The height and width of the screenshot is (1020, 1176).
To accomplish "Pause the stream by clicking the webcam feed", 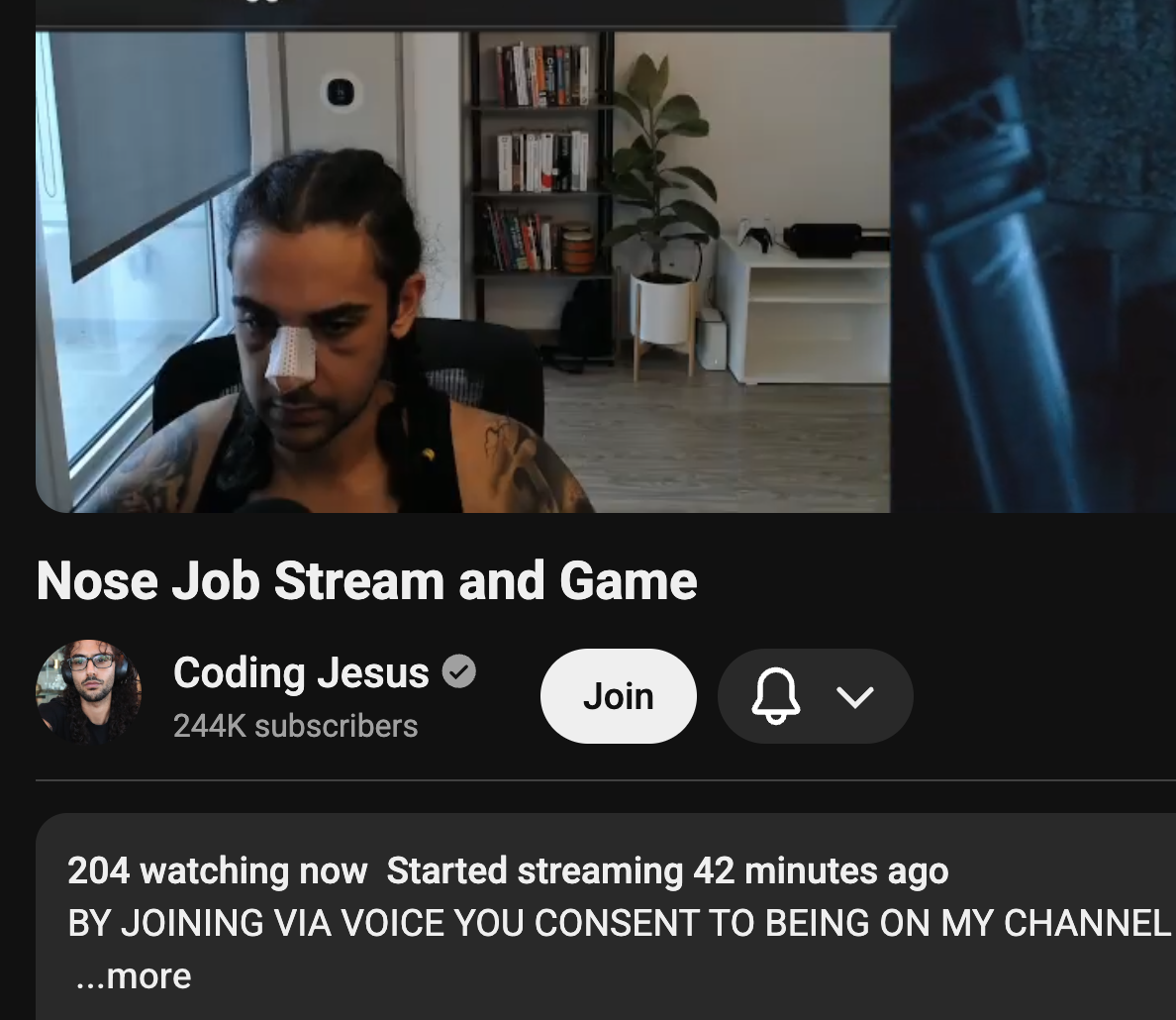I will coord(462,271).
